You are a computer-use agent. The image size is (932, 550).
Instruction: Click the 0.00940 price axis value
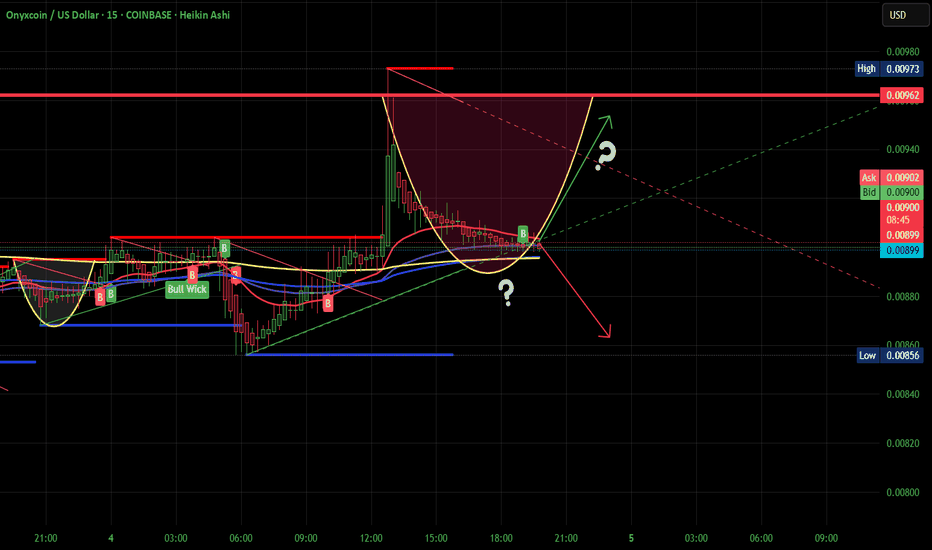[x=902, y=149]
